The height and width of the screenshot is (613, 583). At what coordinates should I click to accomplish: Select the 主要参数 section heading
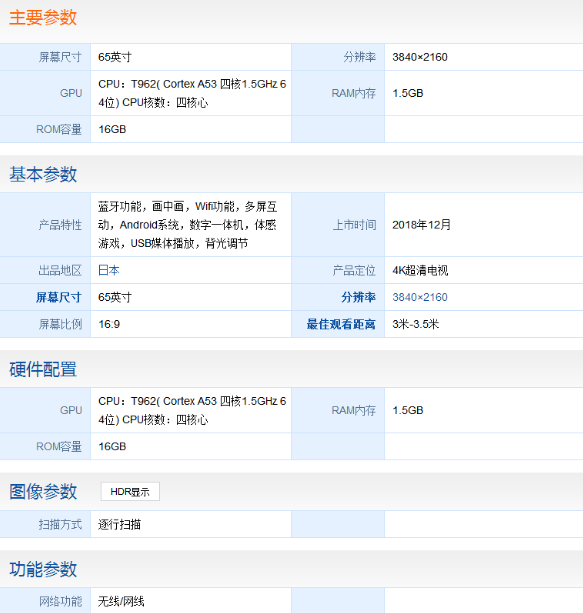(x=43, y=18)
